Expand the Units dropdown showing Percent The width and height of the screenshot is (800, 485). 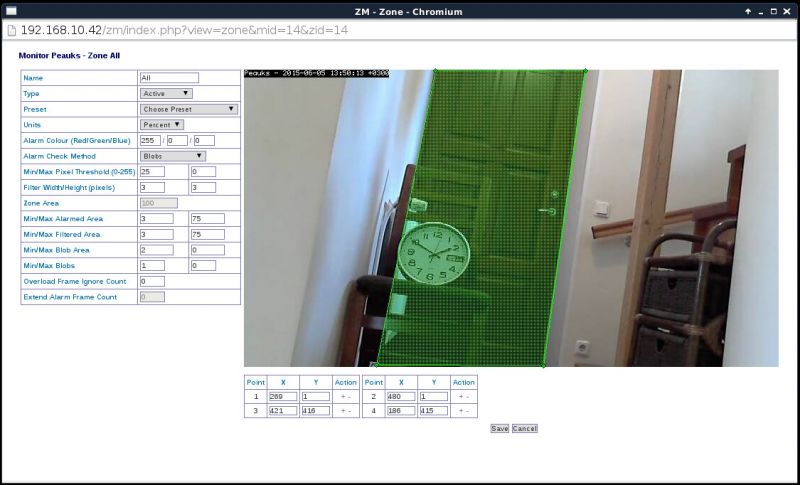click(162, 125)
